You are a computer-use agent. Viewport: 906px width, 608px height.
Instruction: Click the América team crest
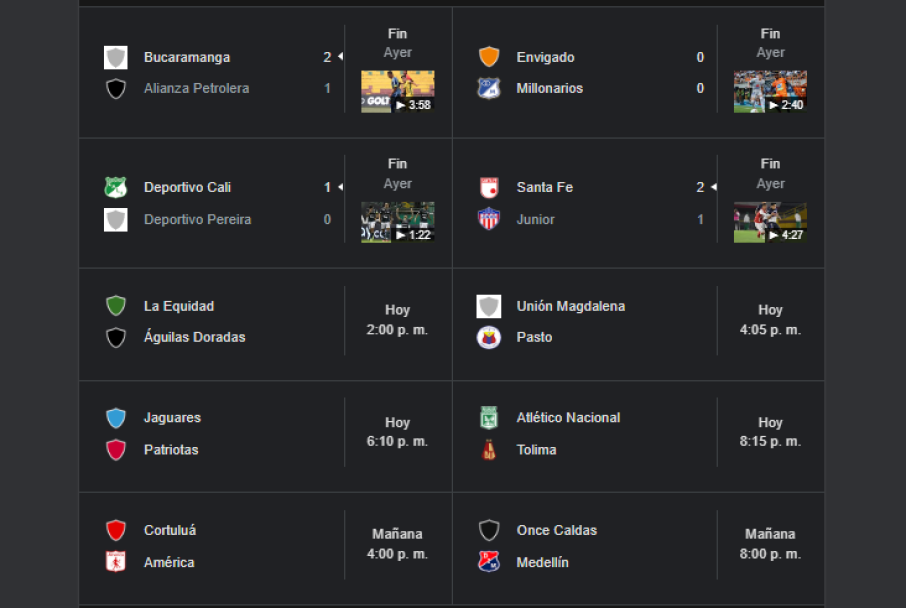point(116,562)
